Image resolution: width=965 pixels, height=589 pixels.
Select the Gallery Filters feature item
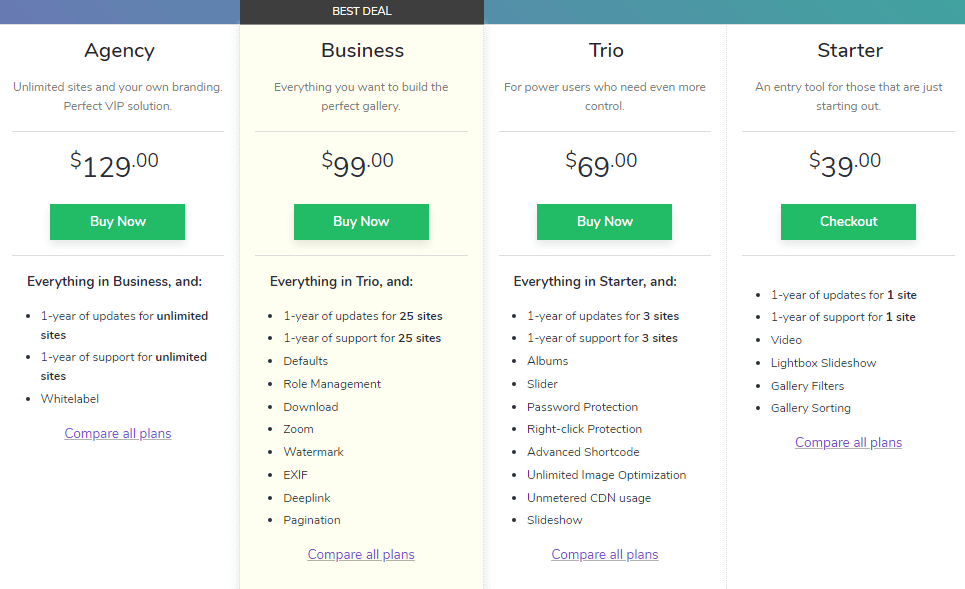[807, 386]
